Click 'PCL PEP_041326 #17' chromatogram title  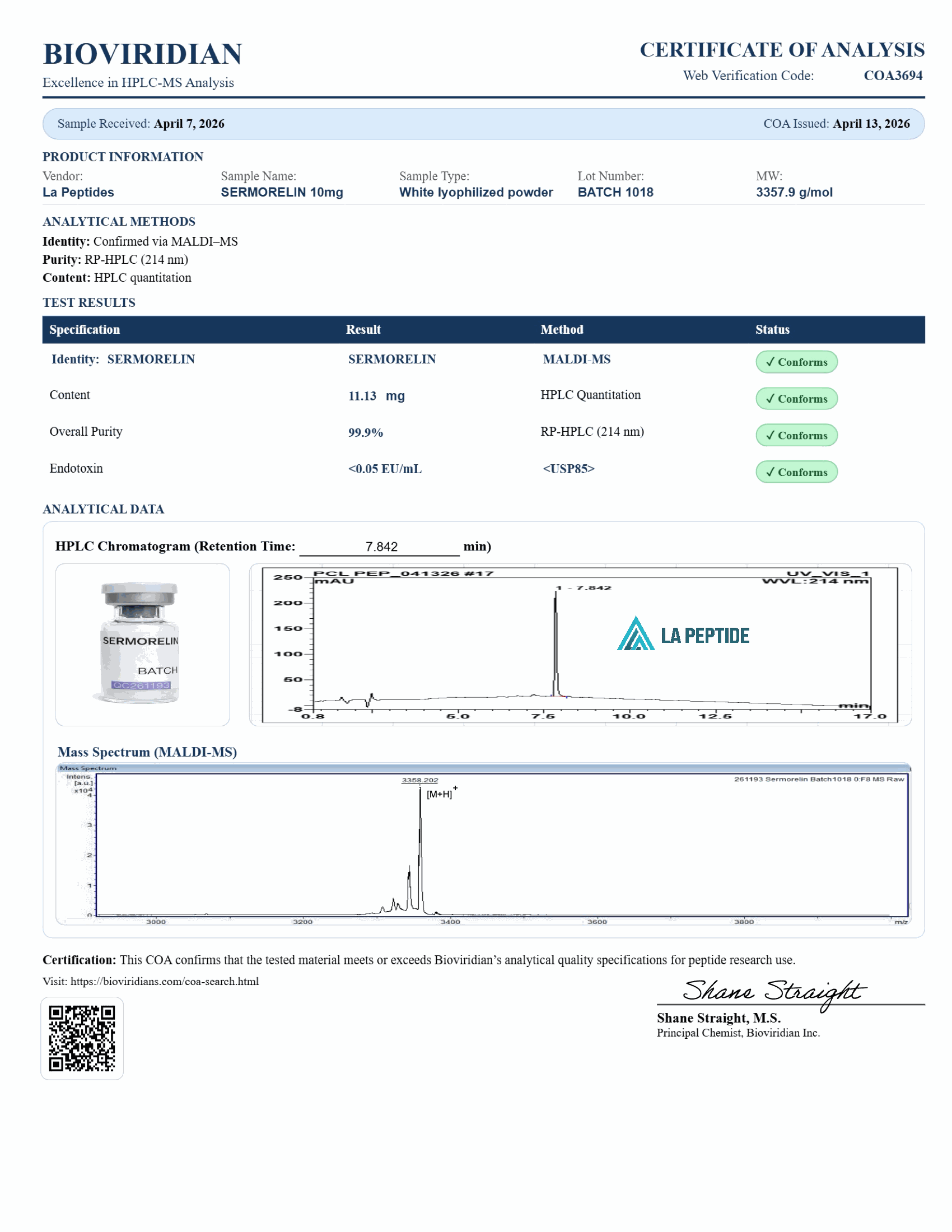click(x=403, y=573)
